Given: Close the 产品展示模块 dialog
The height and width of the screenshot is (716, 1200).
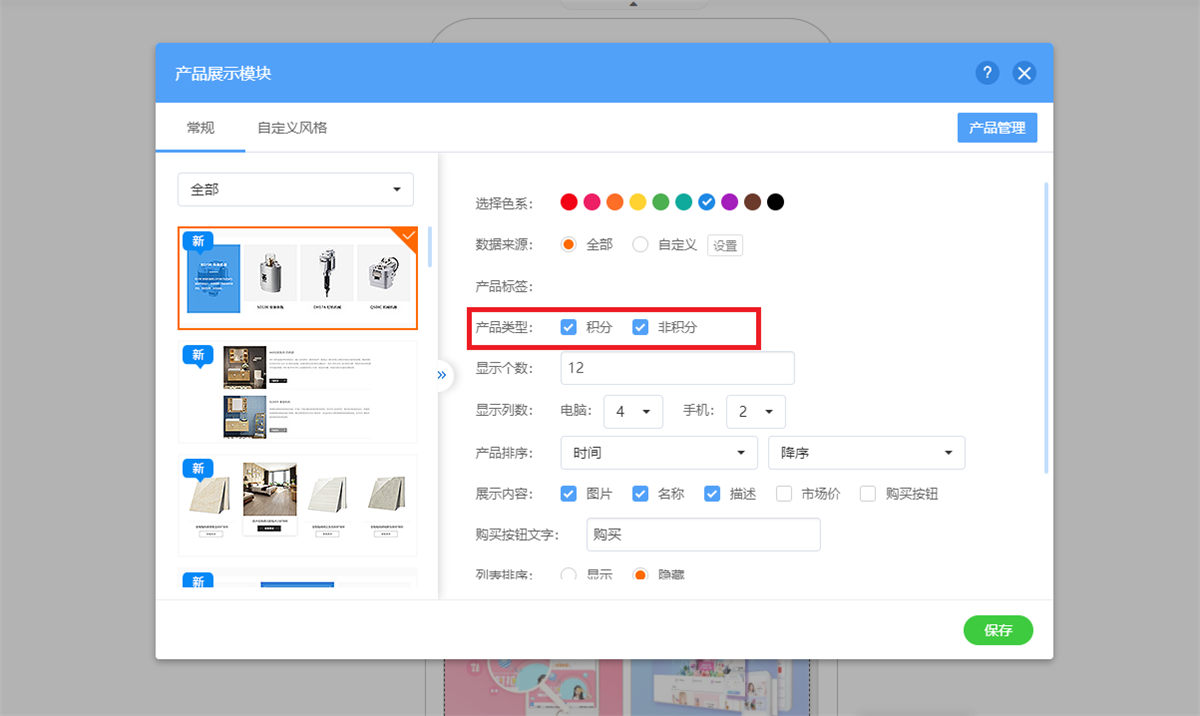Looking at the screenshot, I should (1024, 72).
